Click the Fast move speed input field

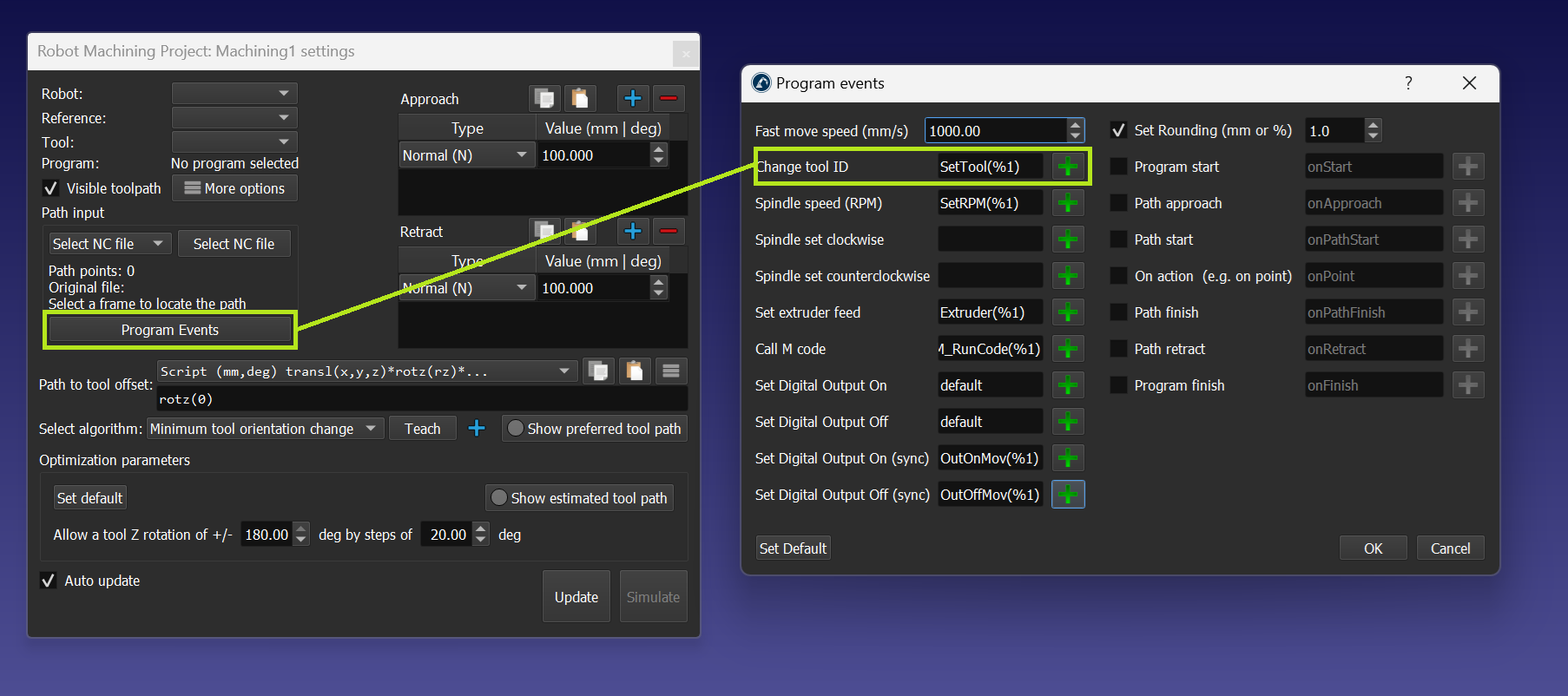pos(995,131)
